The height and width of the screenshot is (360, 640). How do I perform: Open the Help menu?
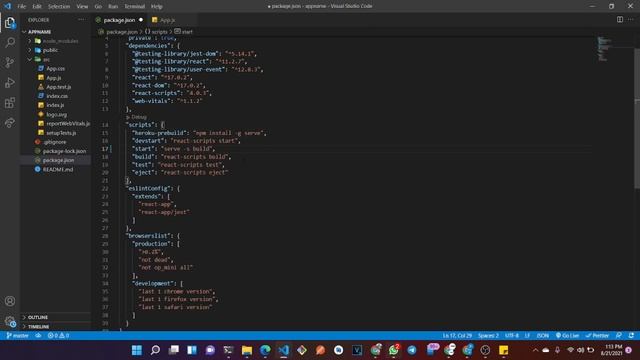point(156,7)
